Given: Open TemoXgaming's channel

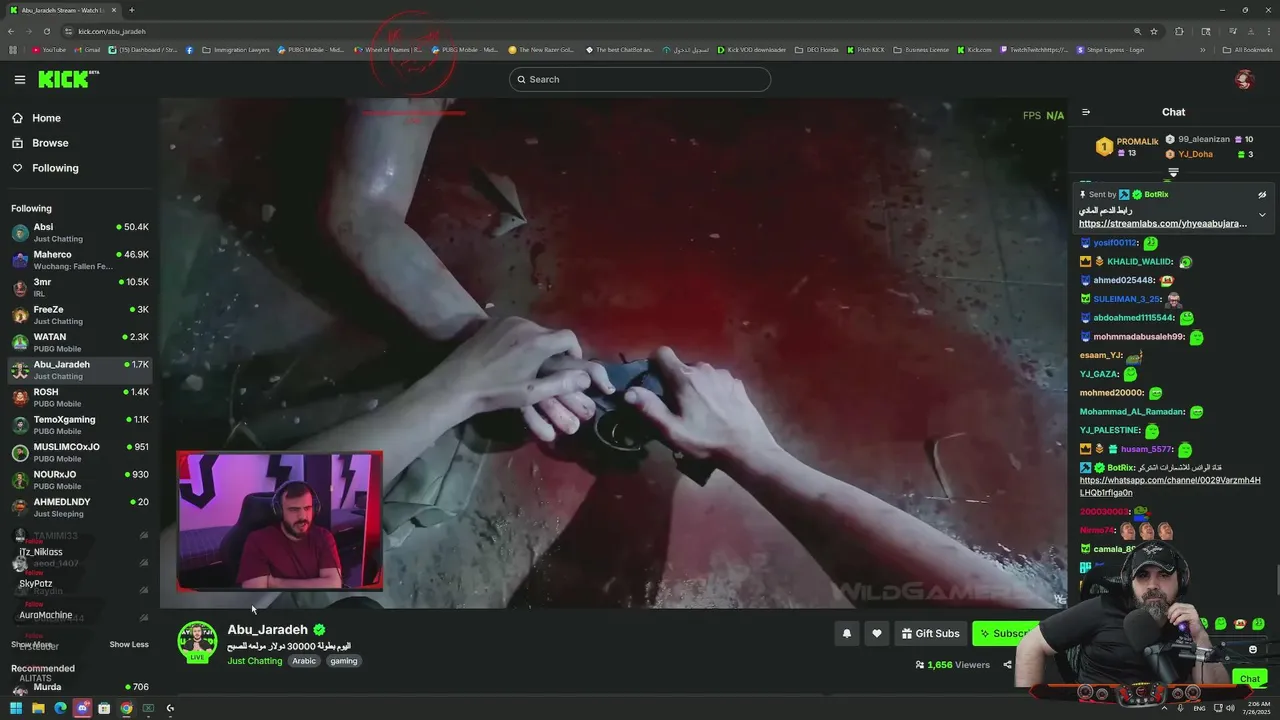Looking at the screenshot, I should [x=80, y=425].
